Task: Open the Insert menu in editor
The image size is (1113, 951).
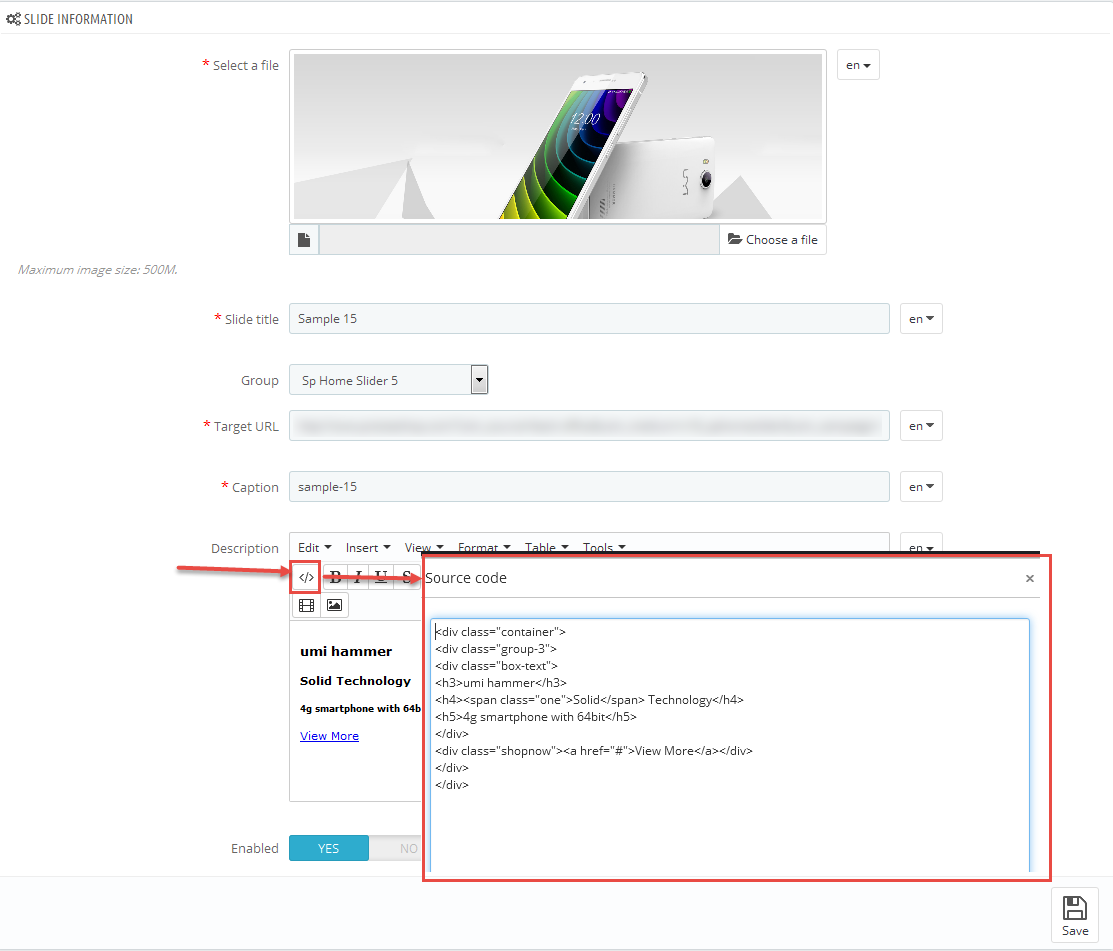Action: coord(368,548)
